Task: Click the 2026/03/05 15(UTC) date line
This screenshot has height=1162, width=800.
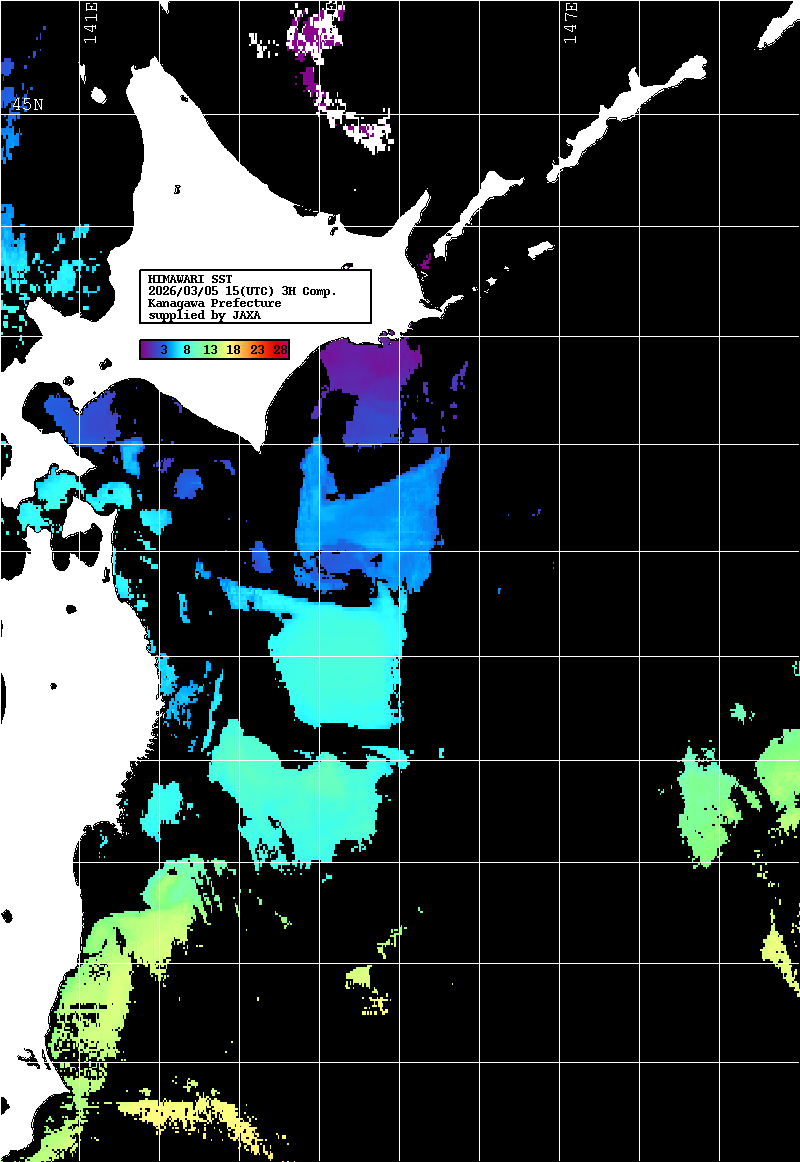Action: point(242,291)
